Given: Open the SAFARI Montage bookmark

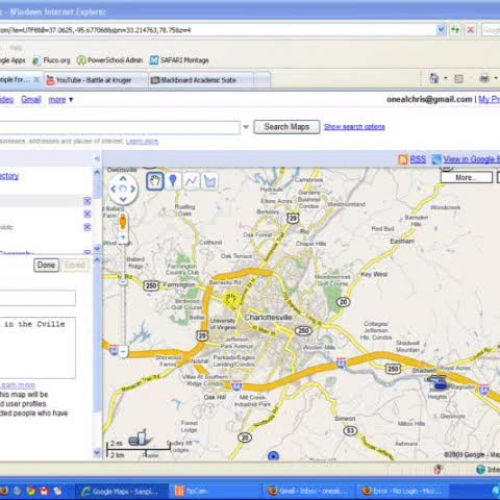Looking at the screenshot, I should click(x=179, y=60).
